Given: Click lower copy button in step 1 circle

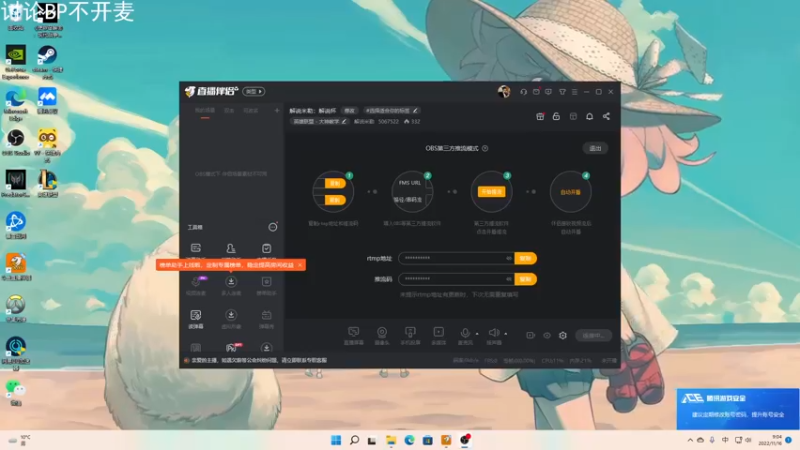Looking at the screenshot, I should pos(335,200).
